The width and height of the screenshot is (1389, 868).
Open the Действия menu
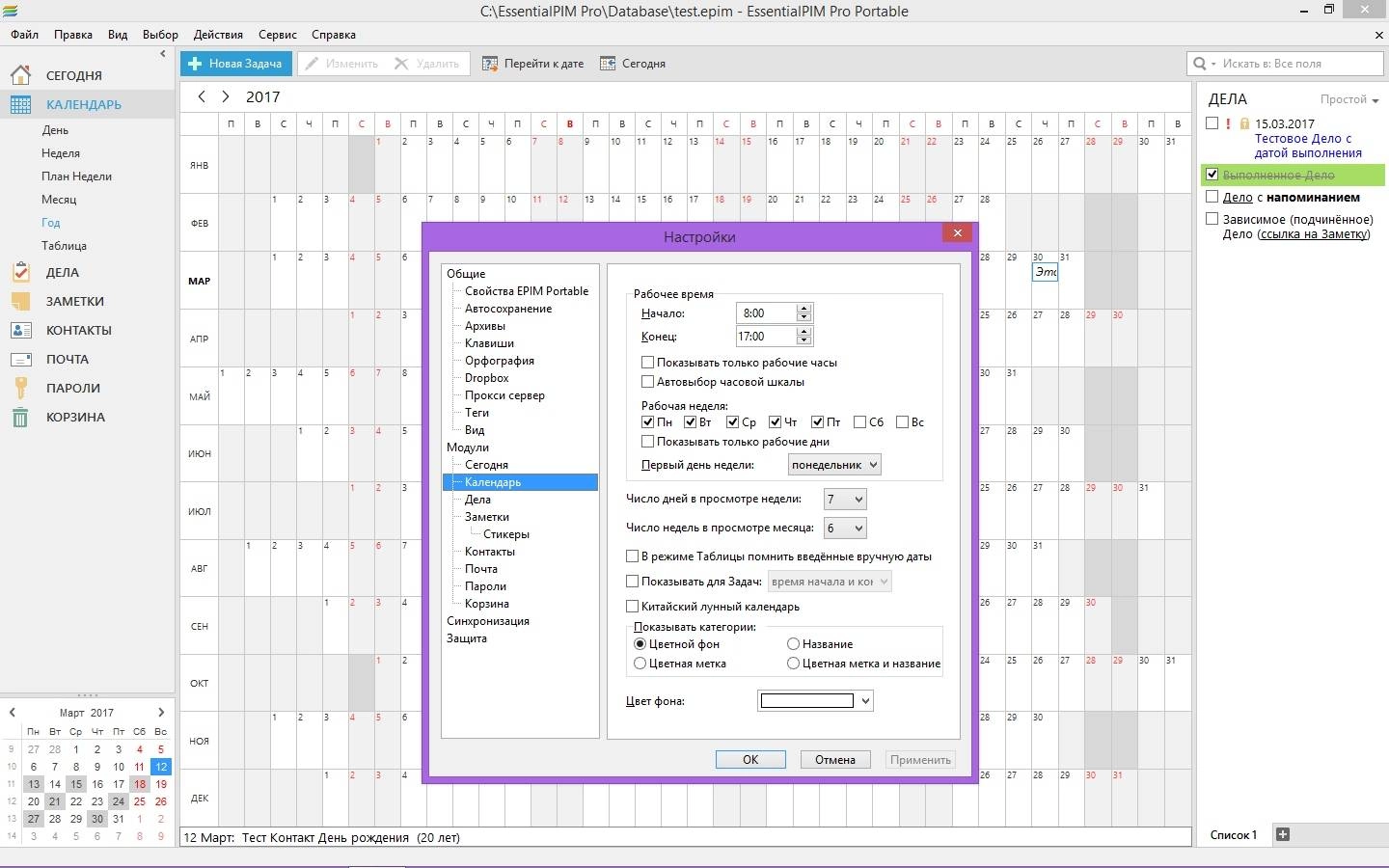[218, 35]
